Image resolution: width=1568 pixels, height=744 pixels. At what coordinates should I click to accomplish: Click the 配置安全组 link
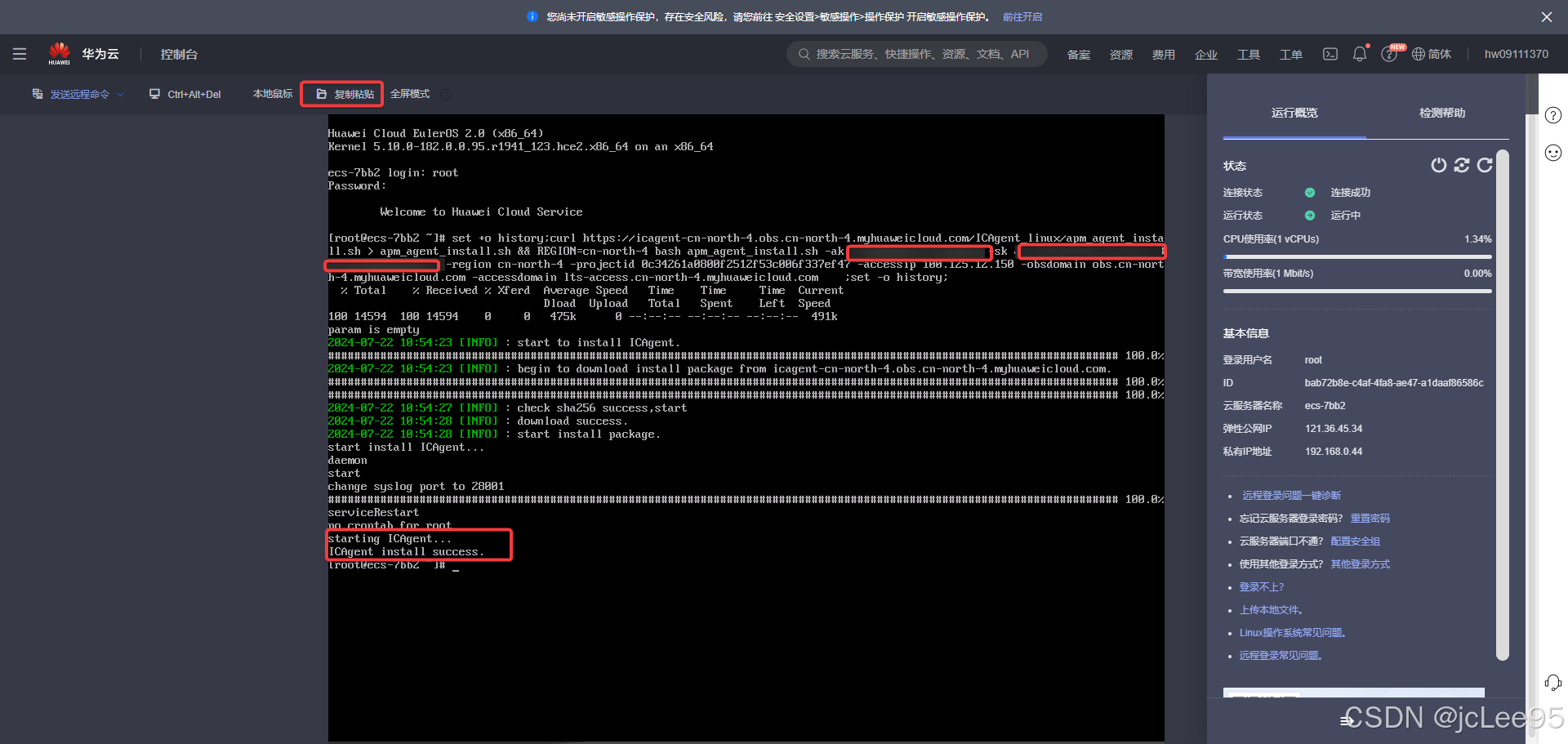[1355, 541]
